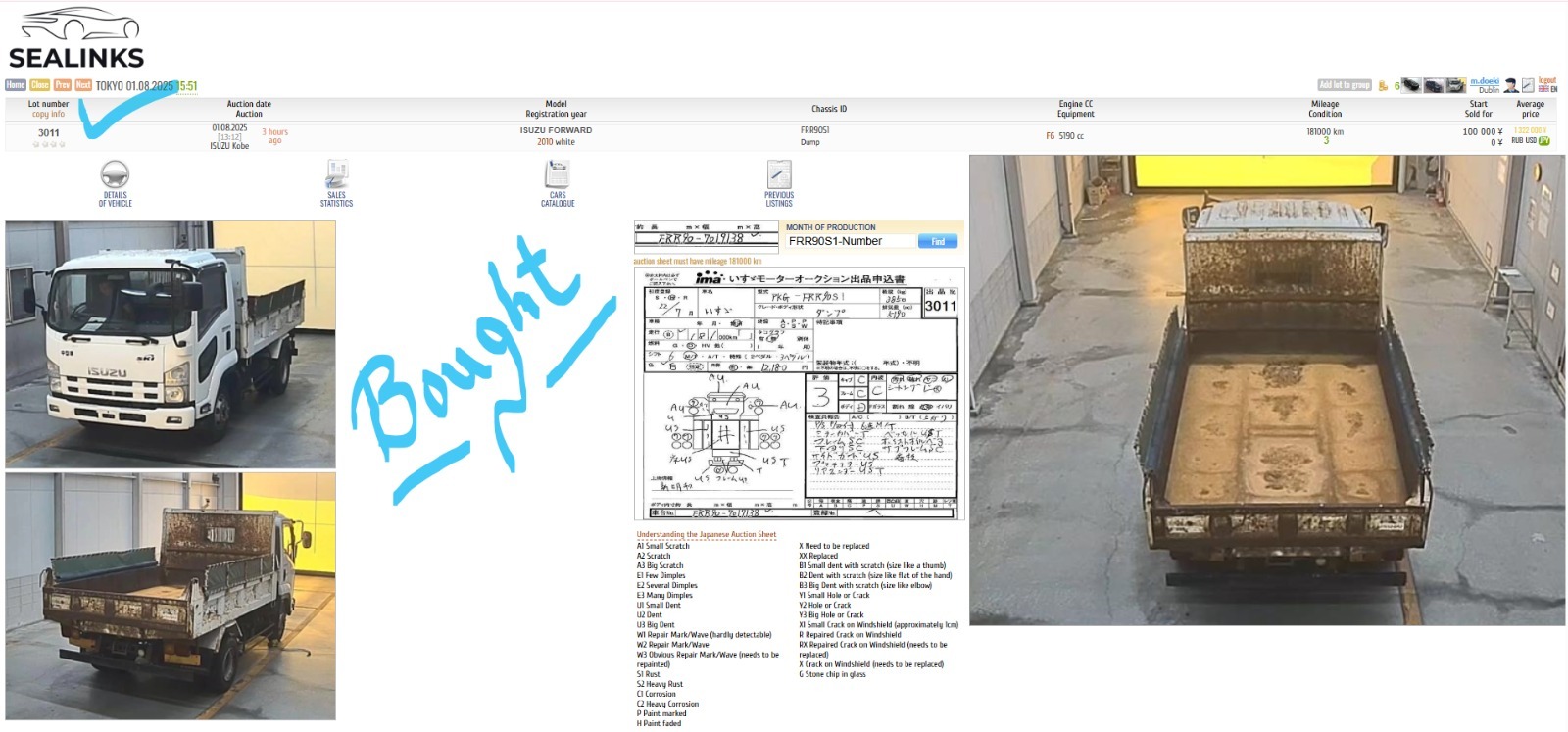Open the user avatar profile icon

pyautogui.click(x=1511, y=85)
